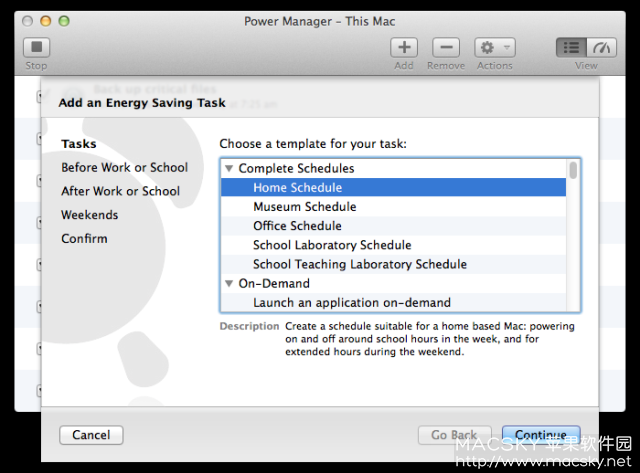The image size is (640, 473).
Task: Click the On-Demand group label
Action: click(274, 283)
